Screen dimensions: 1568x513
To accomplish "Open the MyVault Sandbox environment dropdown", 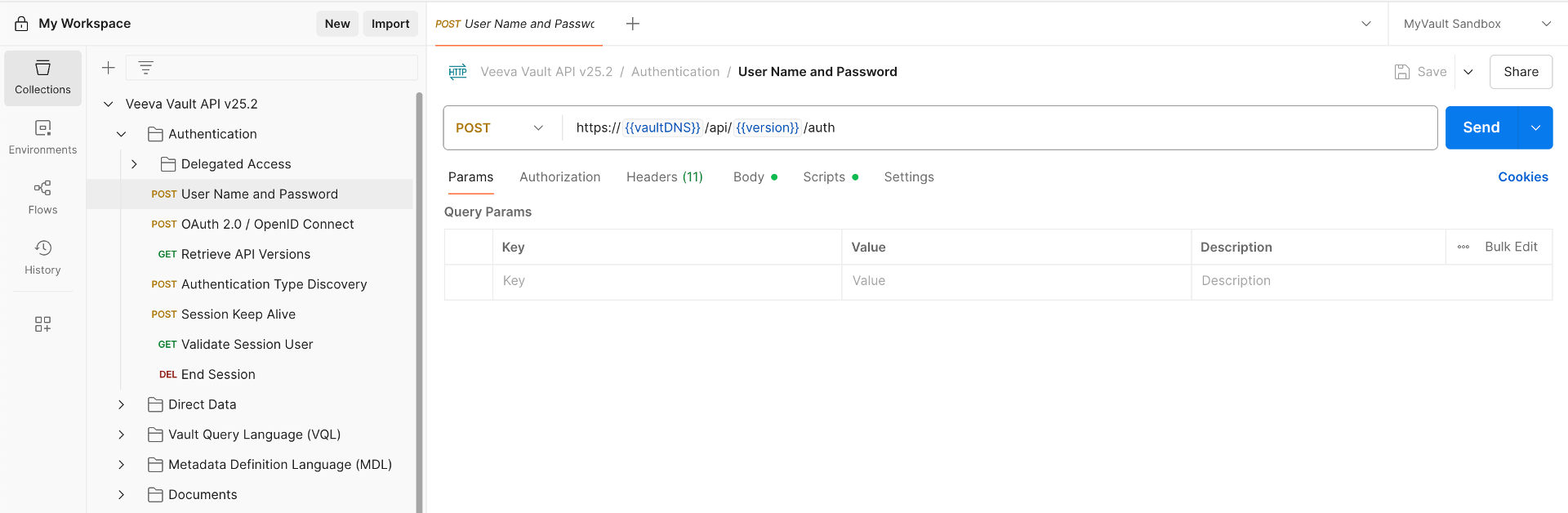I will [x=1477, y=24].
